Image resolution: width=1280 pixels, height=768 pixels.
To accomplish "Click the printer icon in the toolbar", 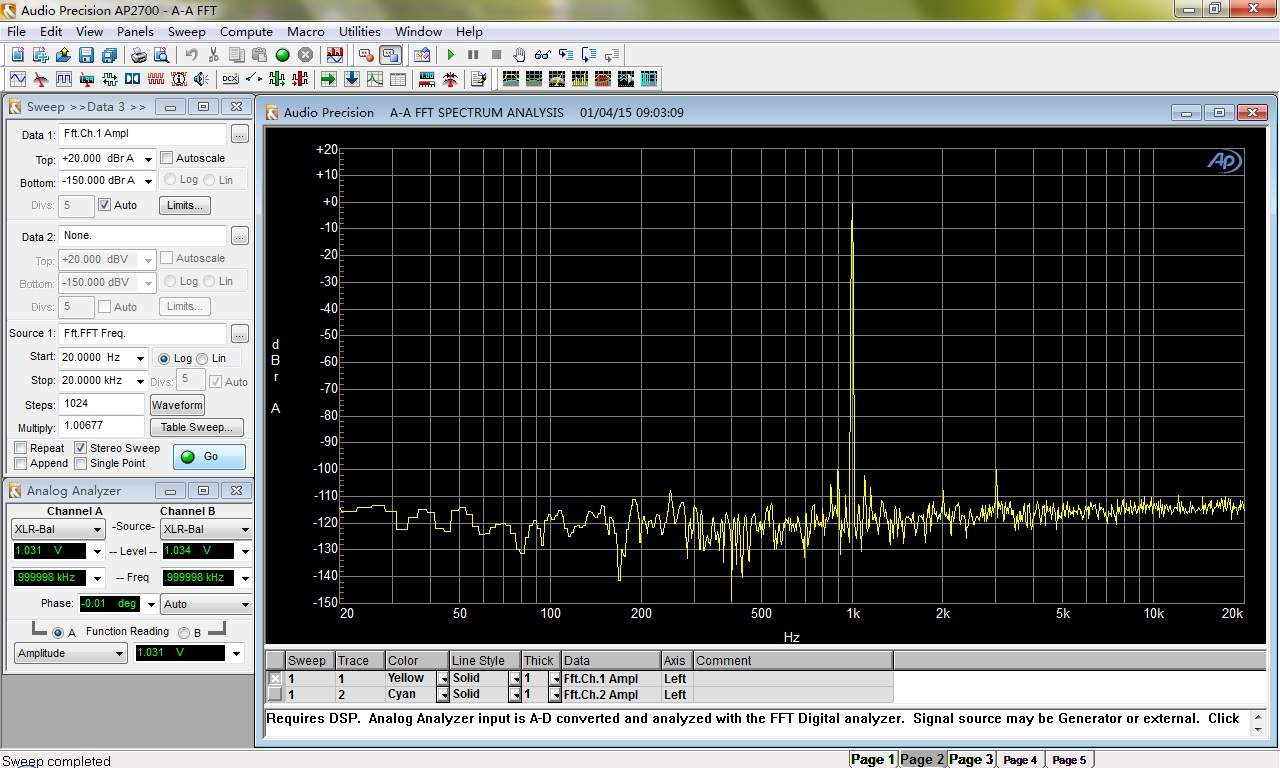I will 139,55.
